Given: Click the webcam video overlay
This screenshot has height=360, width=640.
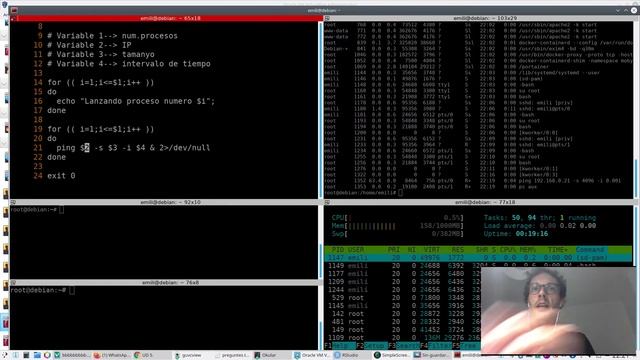Looking at the screenshot, I should [558, 310].
